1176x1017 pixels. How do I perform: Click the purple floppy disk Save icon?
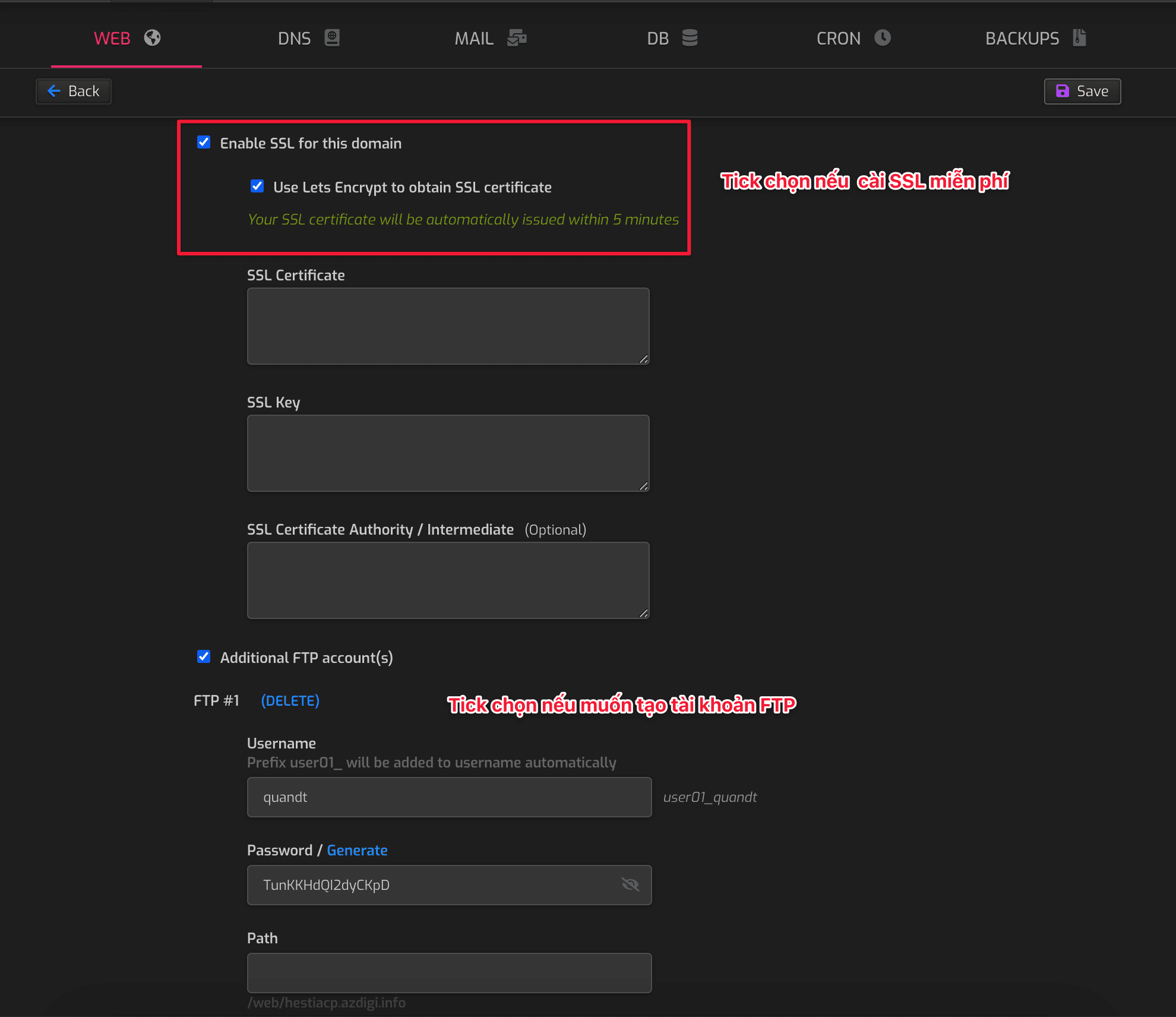(1063, 91)
